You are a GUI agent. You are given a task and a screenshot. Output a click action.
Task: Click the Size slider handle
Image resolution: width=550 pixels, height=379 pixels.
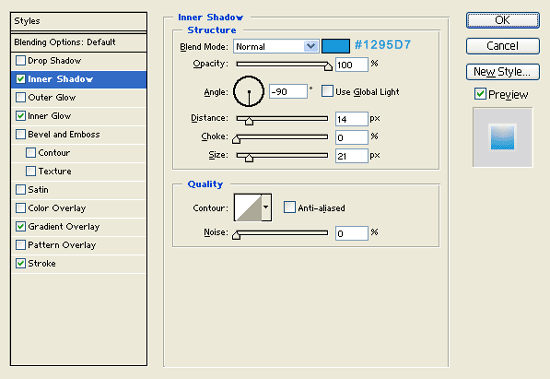click(x=249, y=158)
